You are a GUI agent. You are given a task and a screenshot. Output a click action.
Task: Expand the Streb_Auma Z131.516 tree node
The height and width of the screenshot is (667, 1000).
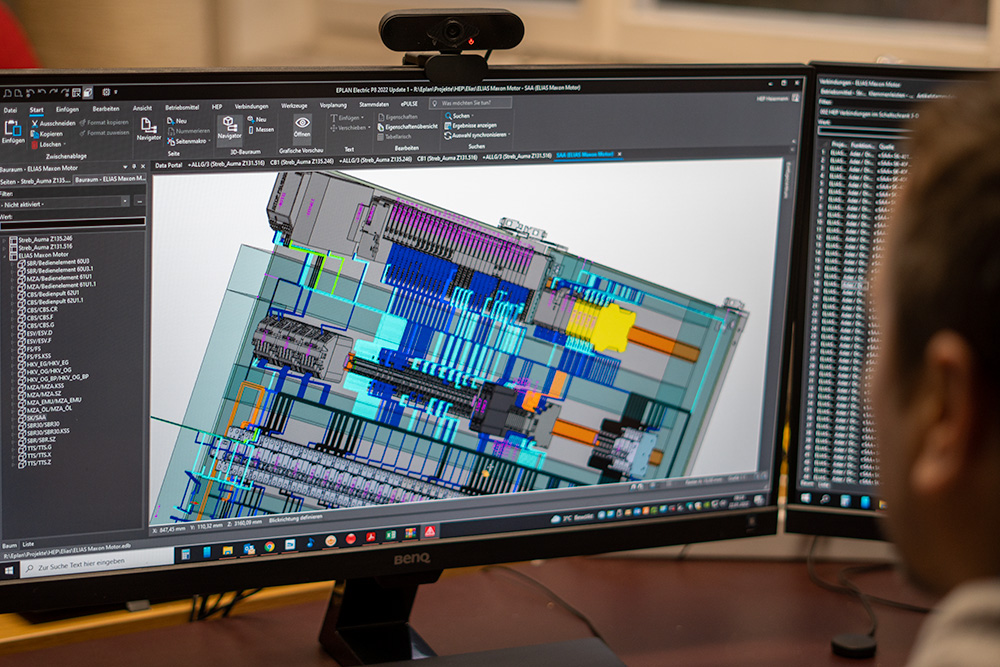pyautogui.click(x=6, y=249)
